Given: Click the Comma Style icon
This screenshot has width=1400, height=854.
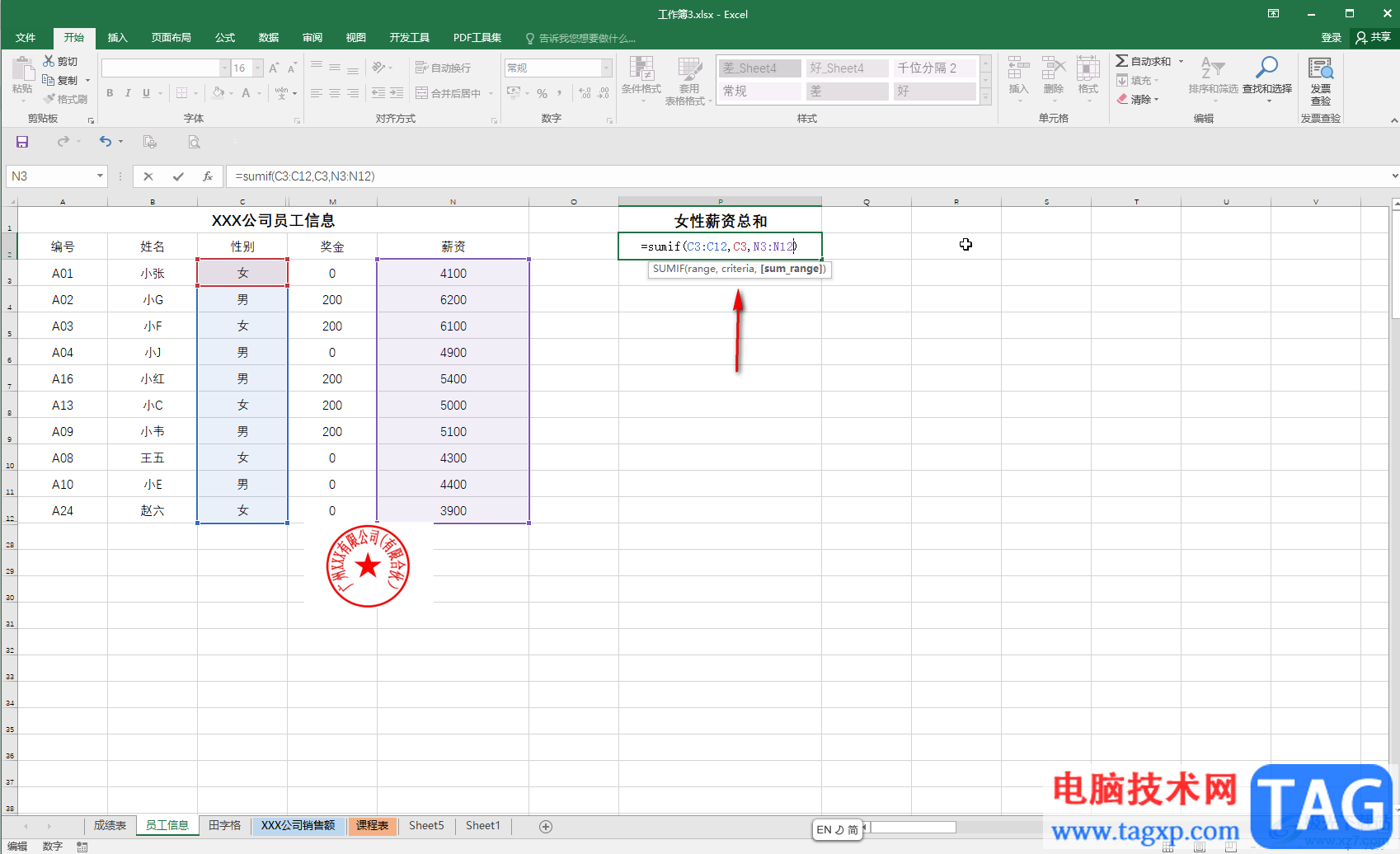Looking at the screenshot, I should click(x=560, y=93).
